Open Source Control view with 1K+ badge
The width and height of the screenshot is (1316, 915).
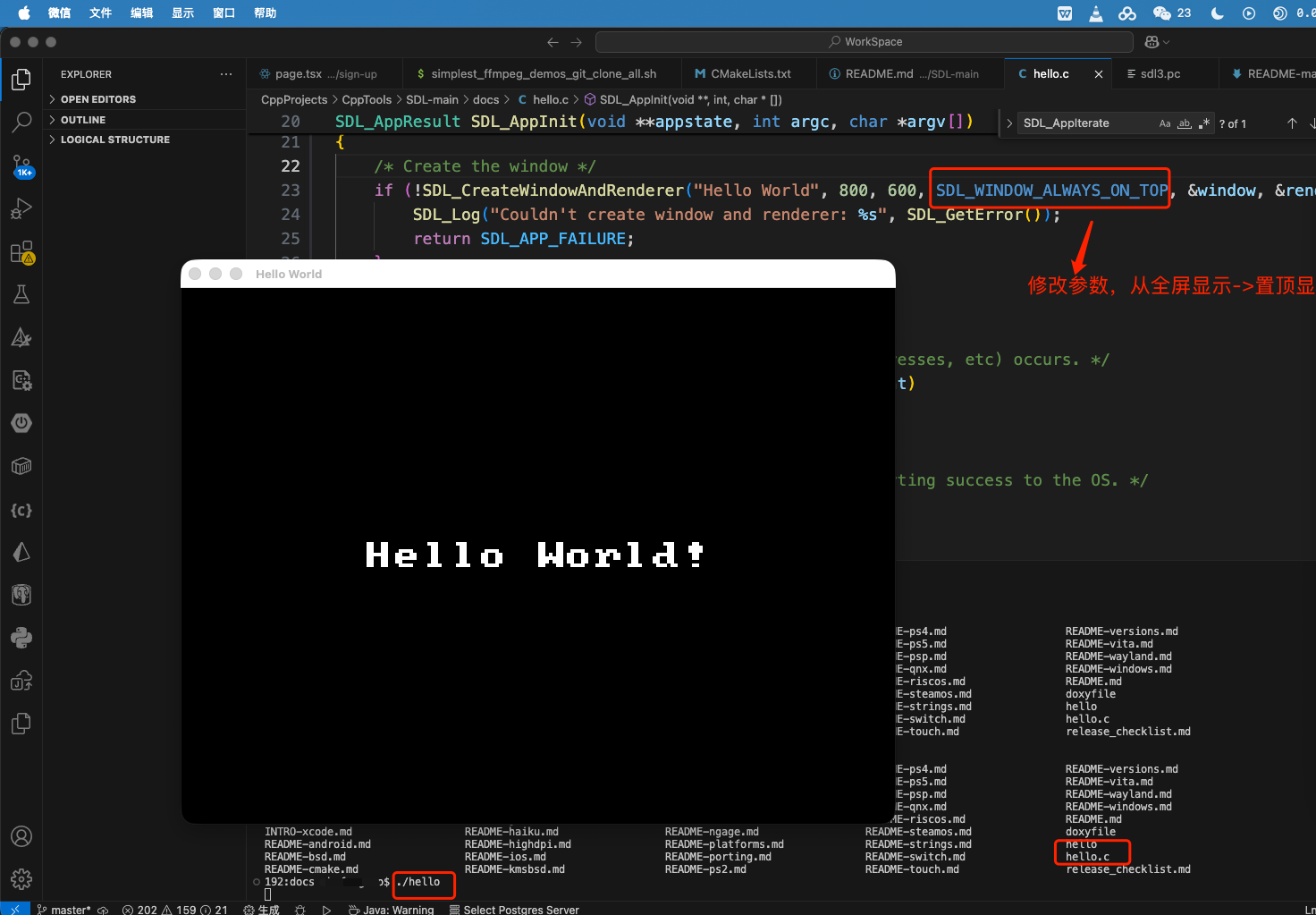(21, 165)
